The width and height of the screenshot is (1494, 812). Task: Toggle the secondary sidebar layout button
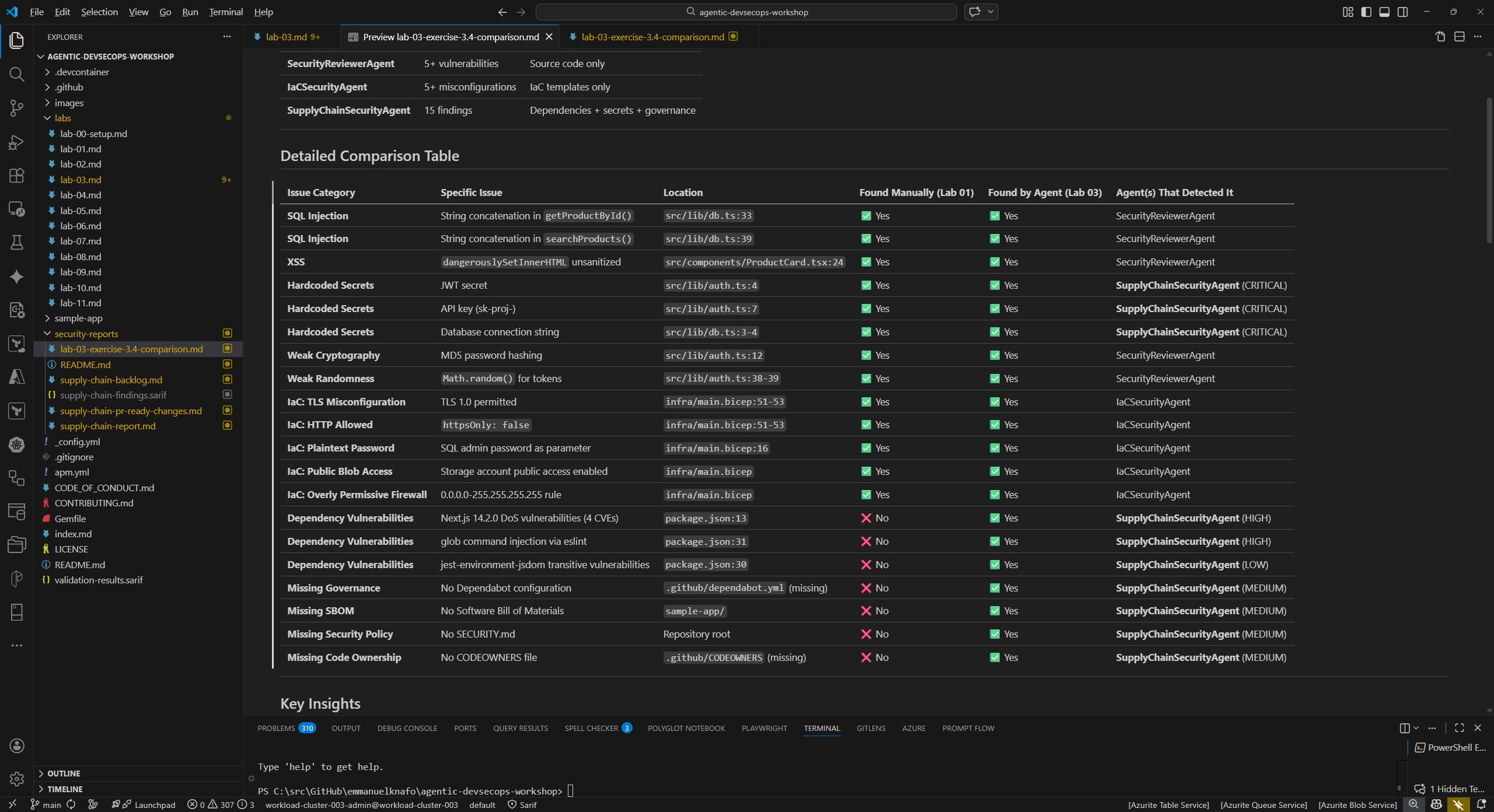tap(1403, 12)
